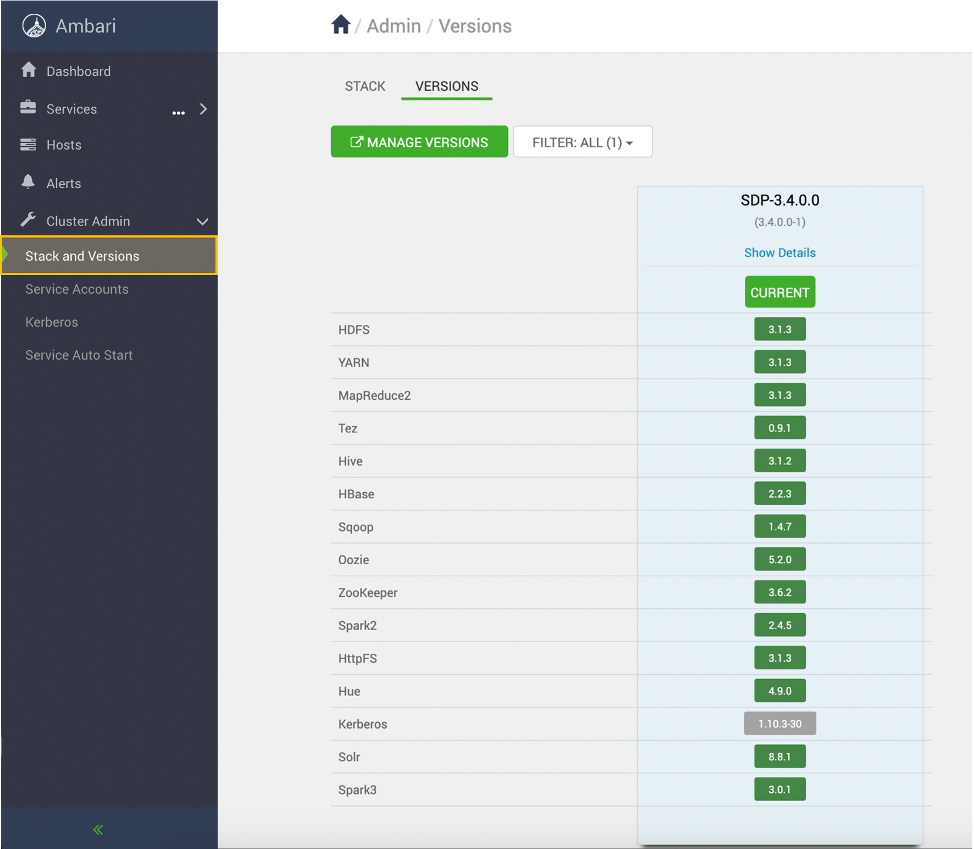The height and width of the screenshot is (849, 974).
Task: Switch to the STACK tab
Action: tap(365, 86)
